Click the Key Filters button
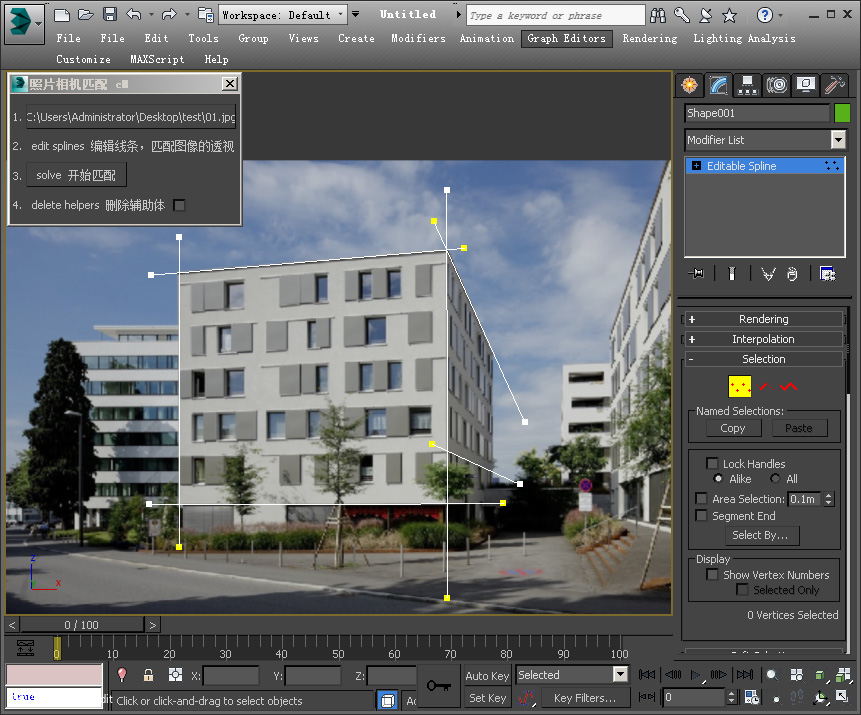The width and height of the screenshot is (861, 715). pyautogui.click(x=587, y=698)
